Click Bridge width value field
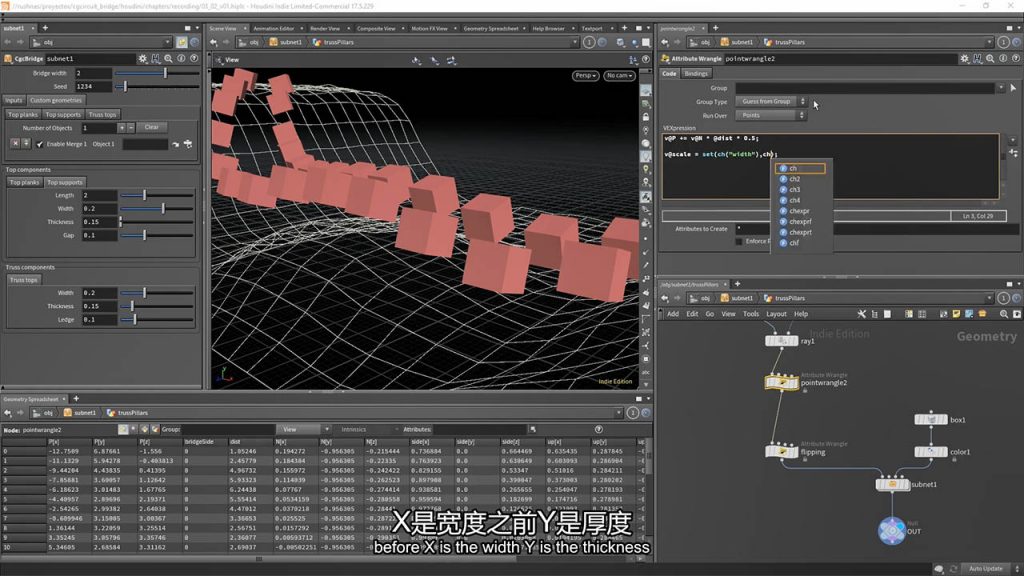The height and width of the screenshot is (576, 1024). [93, 73]
